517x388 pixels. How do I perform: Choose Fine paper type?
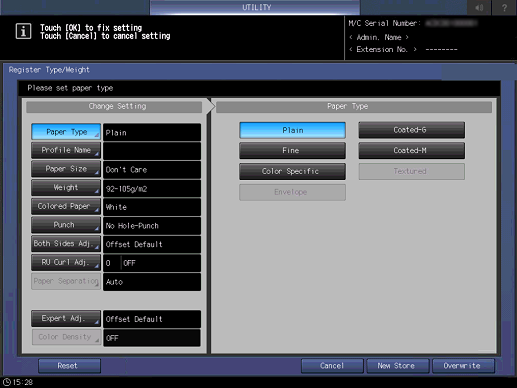click(292, 151)
